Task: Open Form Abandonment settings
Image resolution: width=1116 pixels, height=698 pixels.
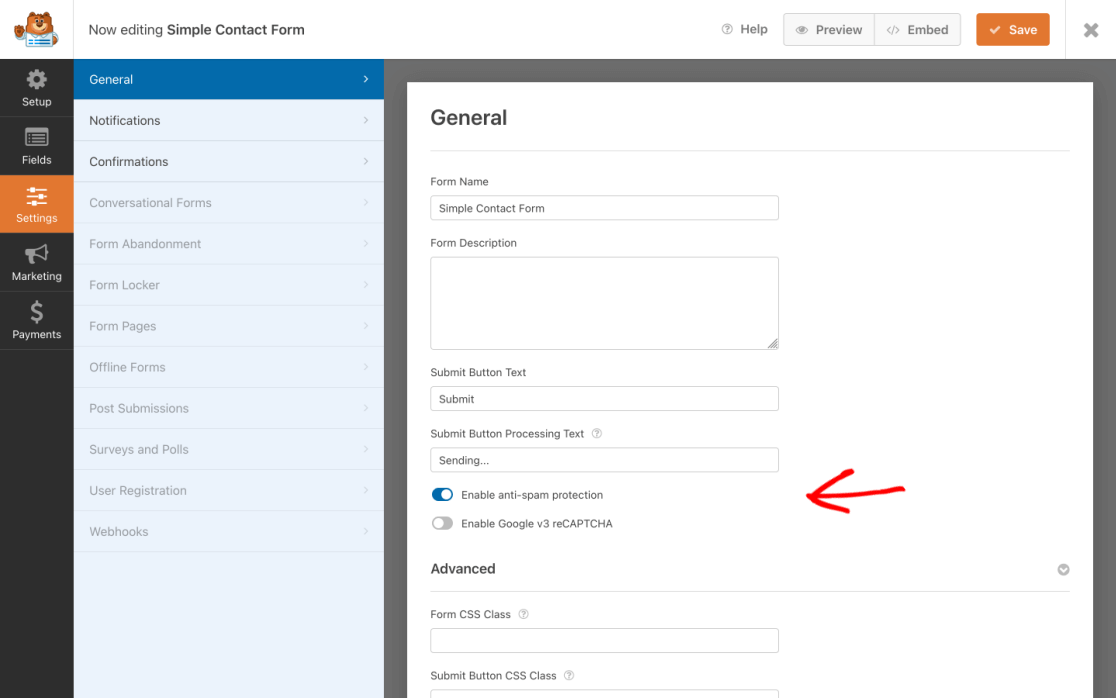Action: (x=228, y=243)
